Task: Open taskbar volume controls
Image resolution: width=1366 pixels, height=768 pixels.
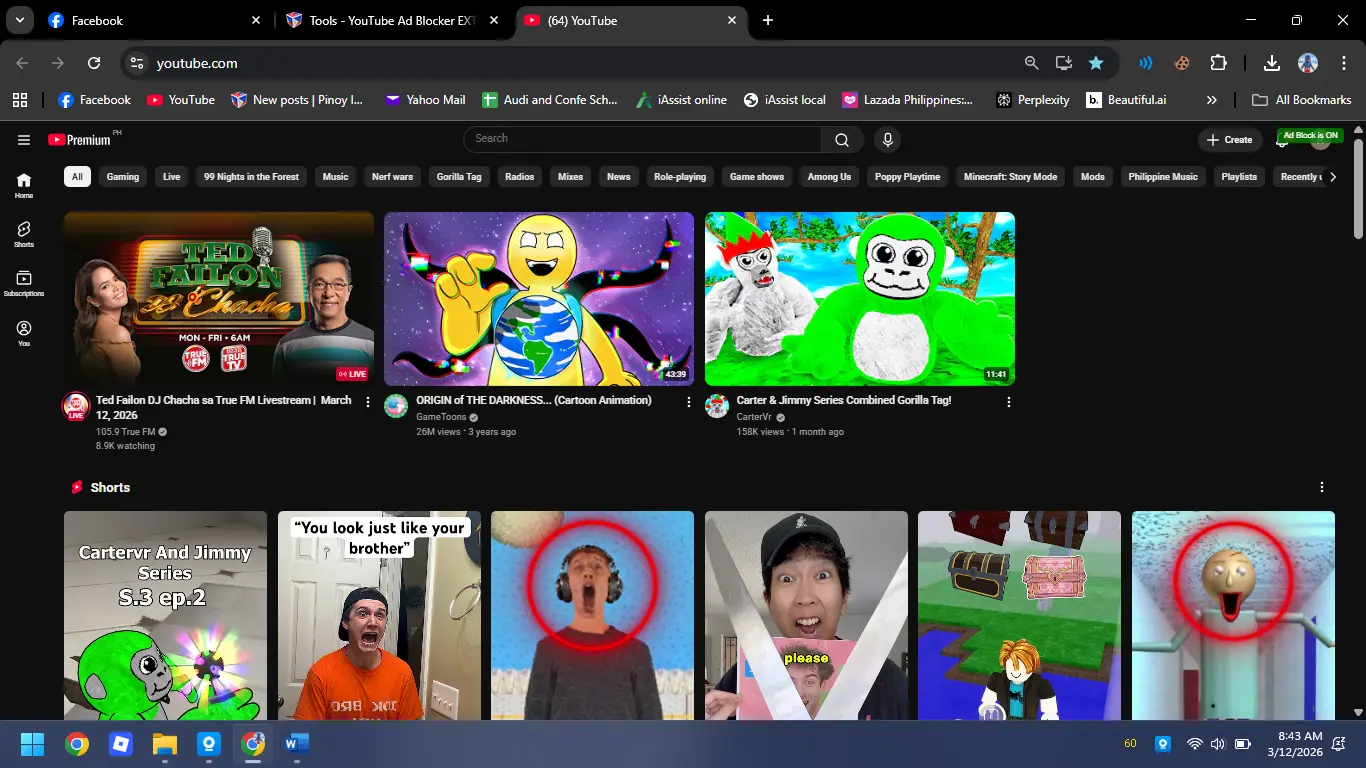Action: coord(1218,744)
